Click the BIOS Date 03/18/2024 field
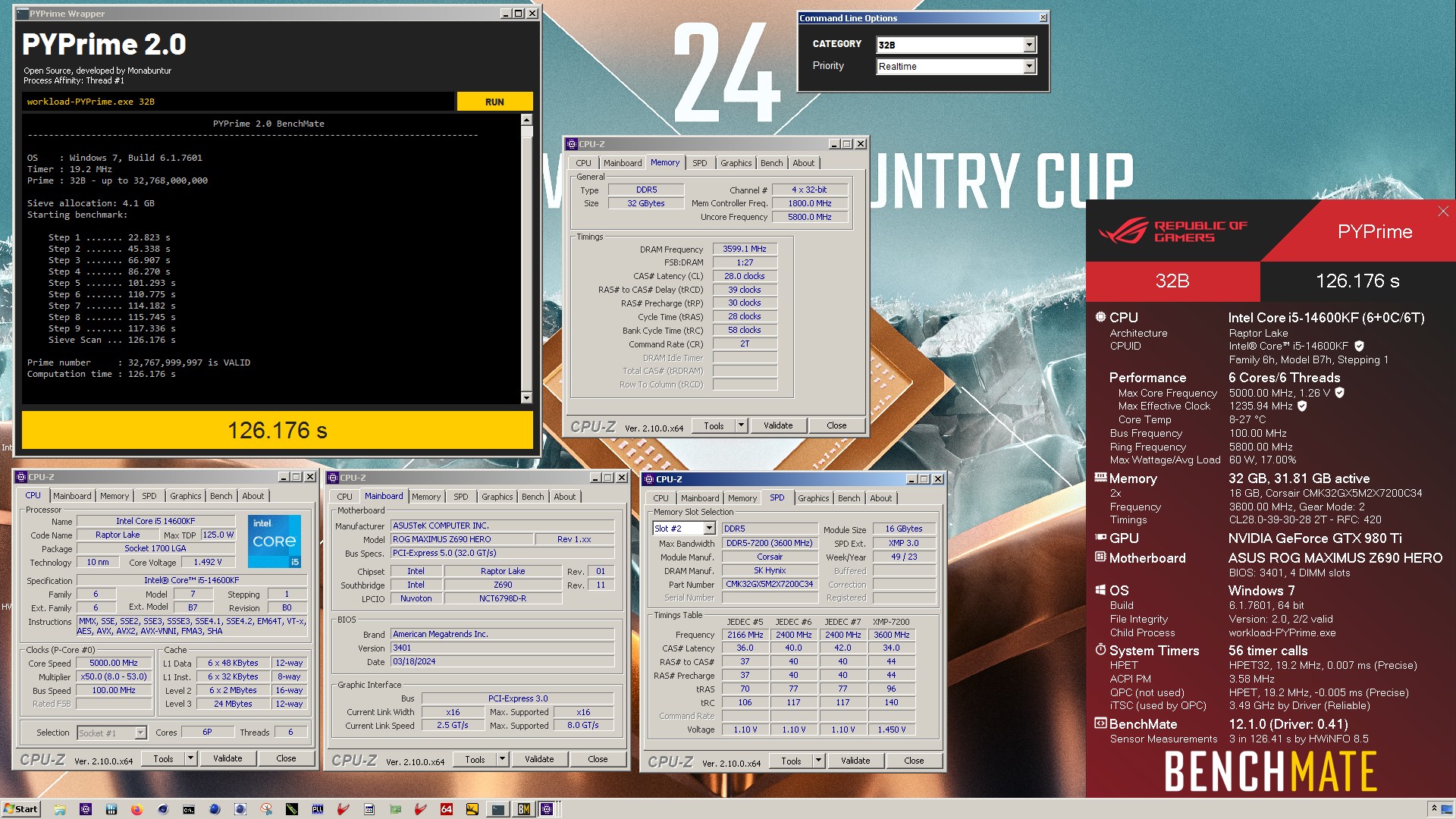 point(502,661)
